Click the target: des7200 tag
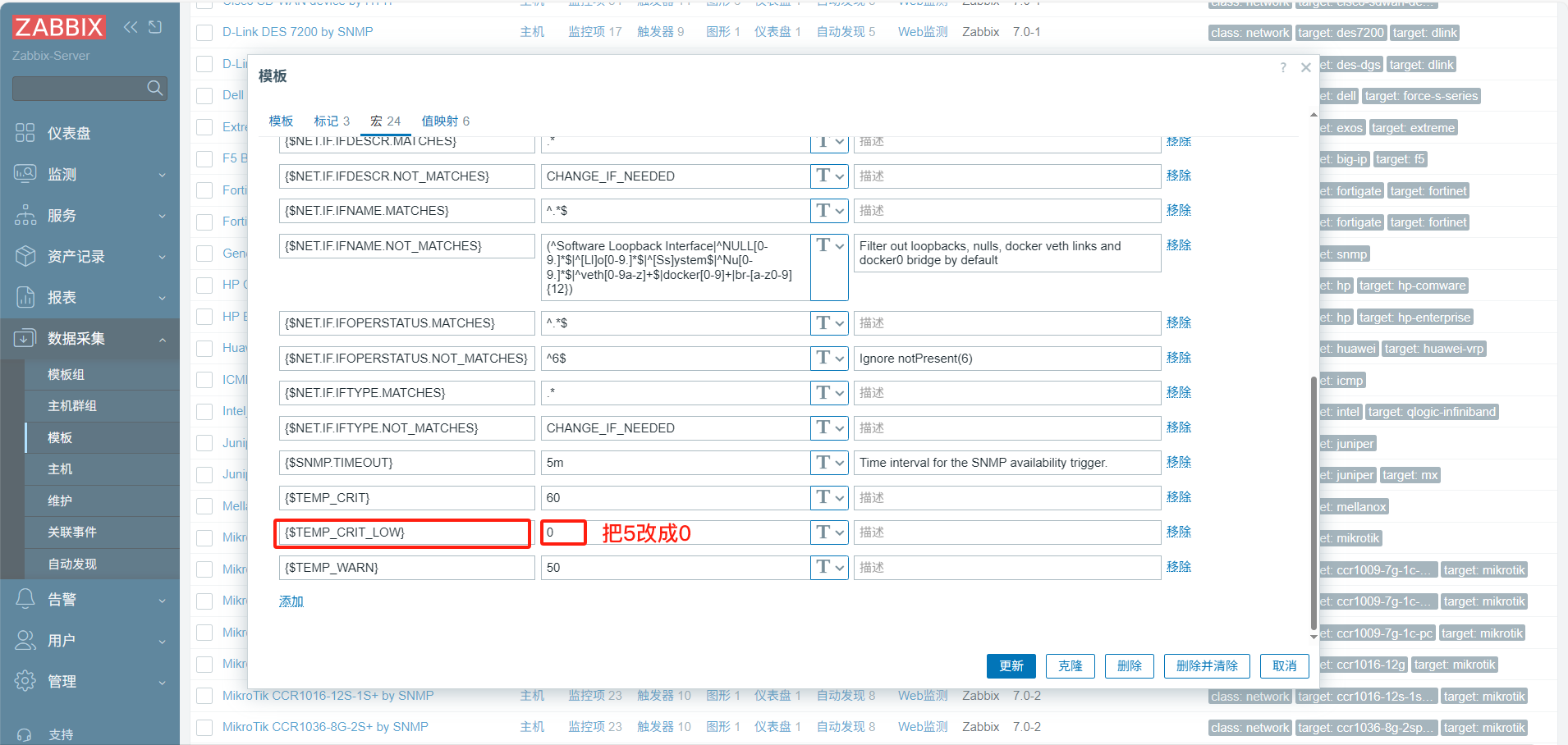The image size is (1568, 745). (1341, 33)
